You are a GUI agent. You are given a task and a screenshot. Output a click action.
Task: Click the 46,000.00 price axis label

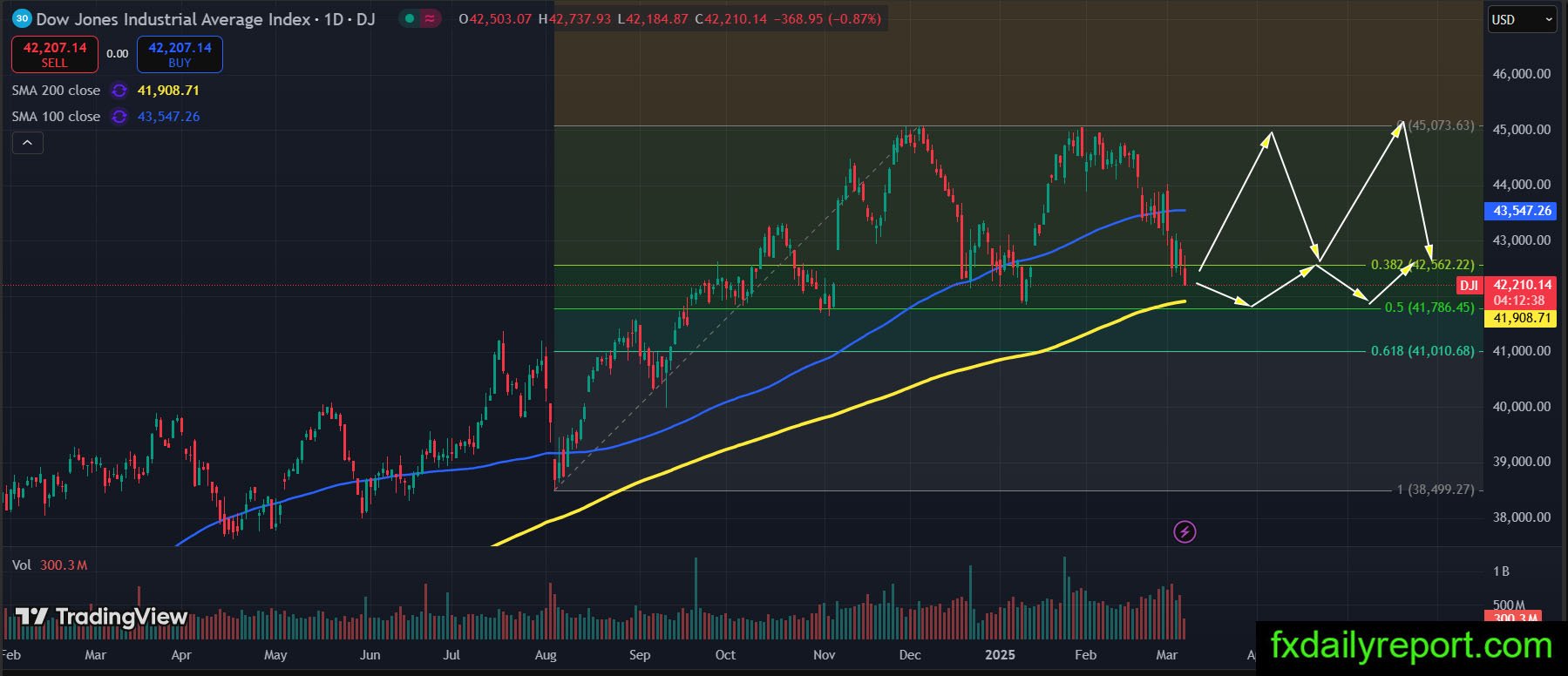pyautogui.click(x=1521, y=74)
